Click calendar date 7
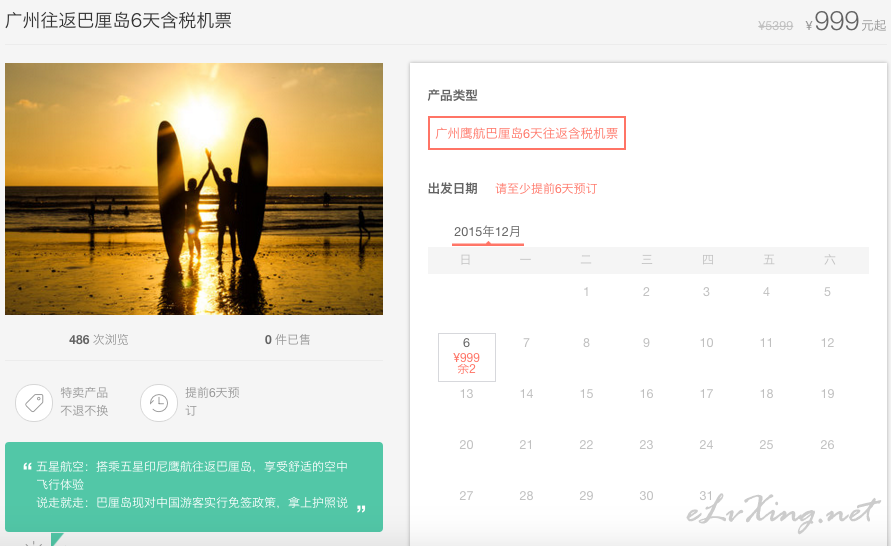The image size is (891, 546). (x=526, y=343)
